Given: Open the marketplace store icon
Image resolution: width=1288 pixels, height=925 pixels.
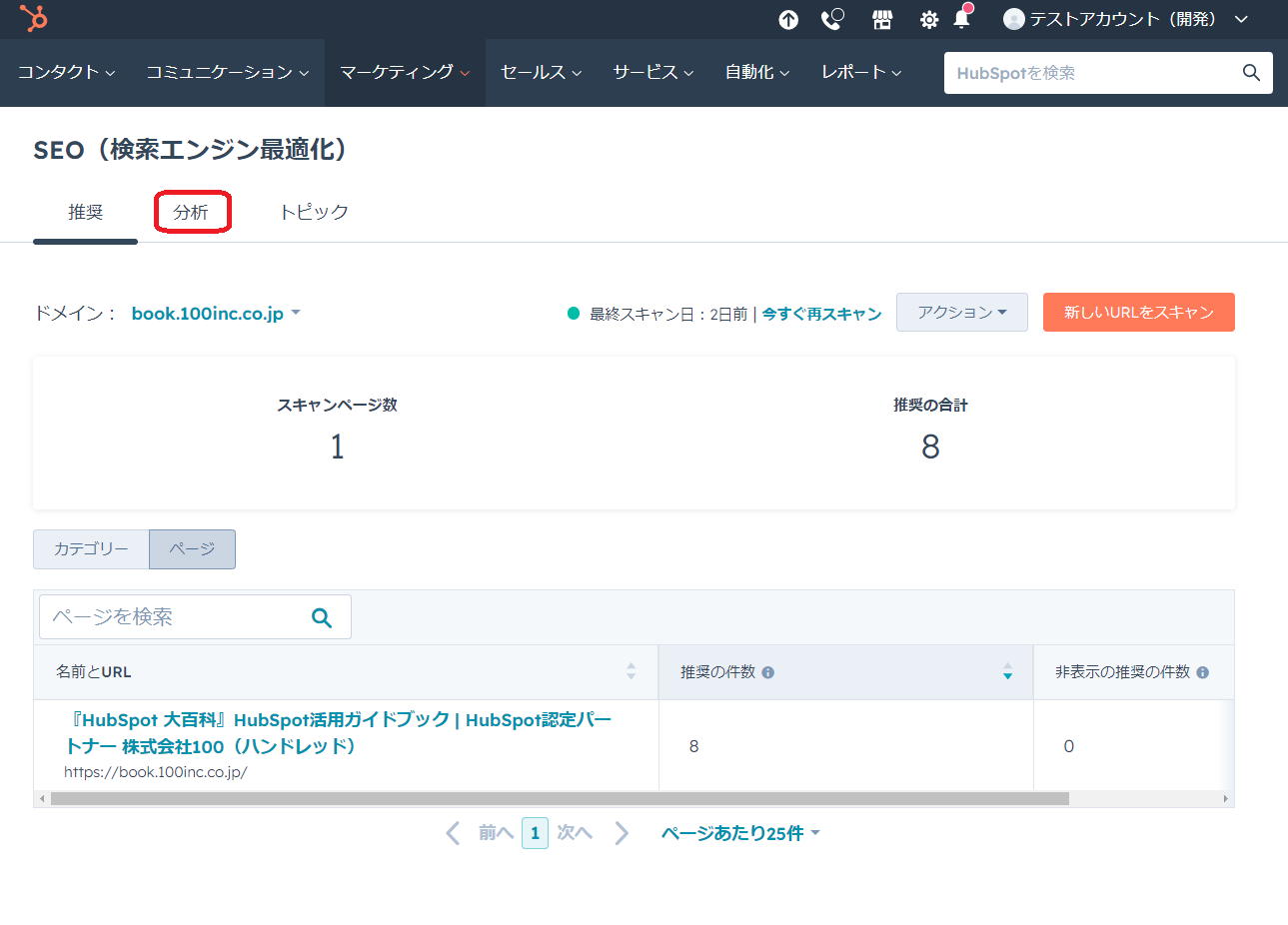Looking at the screenshot, I should (882, 19).
